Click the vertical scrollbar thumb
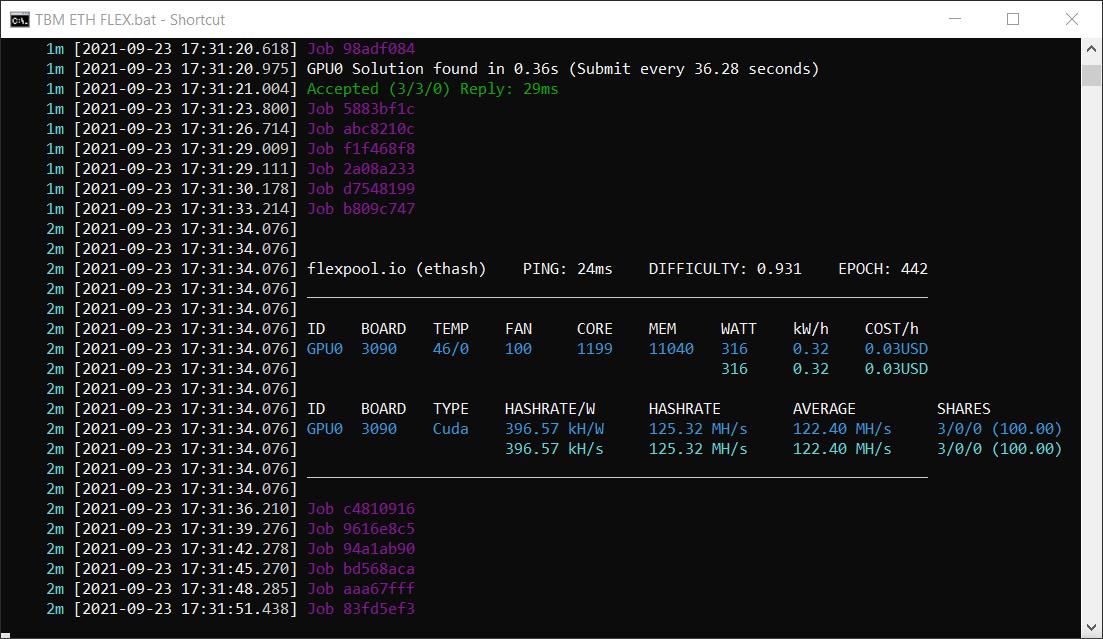 pos(1091,75)
